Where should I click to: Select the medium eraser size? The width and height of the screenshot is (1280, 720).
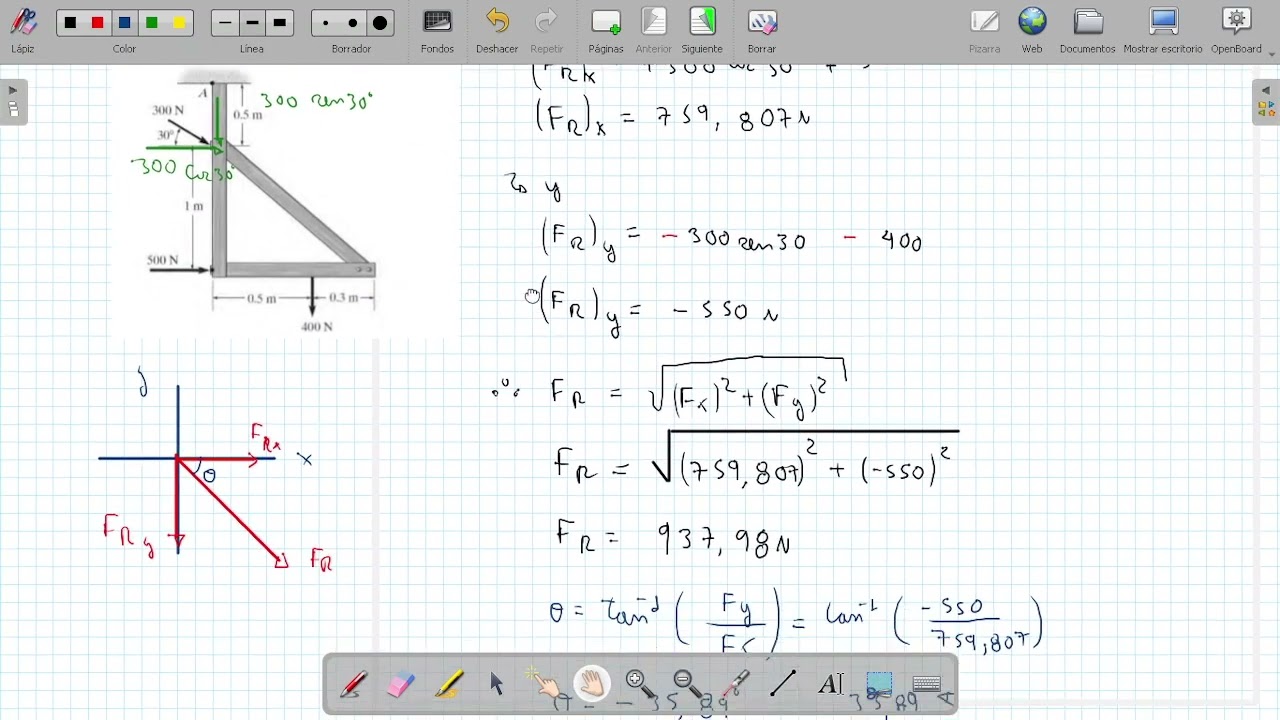[353, 23]
